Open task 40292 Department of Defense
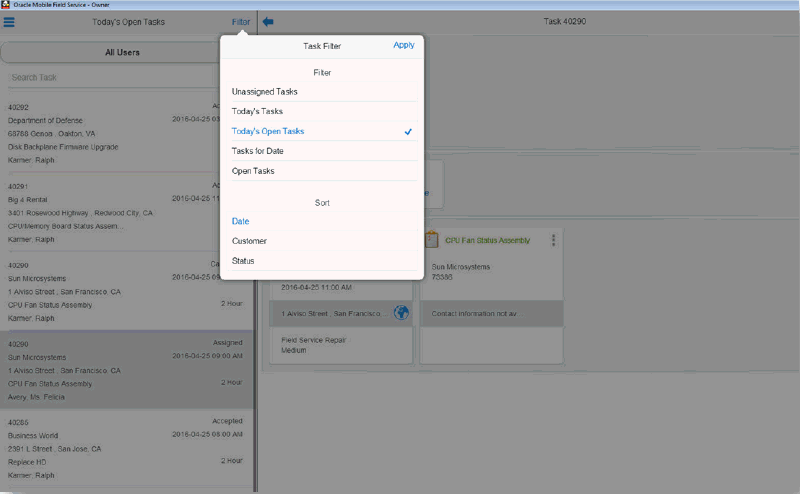This screenshot has width=800, height=494. pyautogui.click(x=127, y=134)
